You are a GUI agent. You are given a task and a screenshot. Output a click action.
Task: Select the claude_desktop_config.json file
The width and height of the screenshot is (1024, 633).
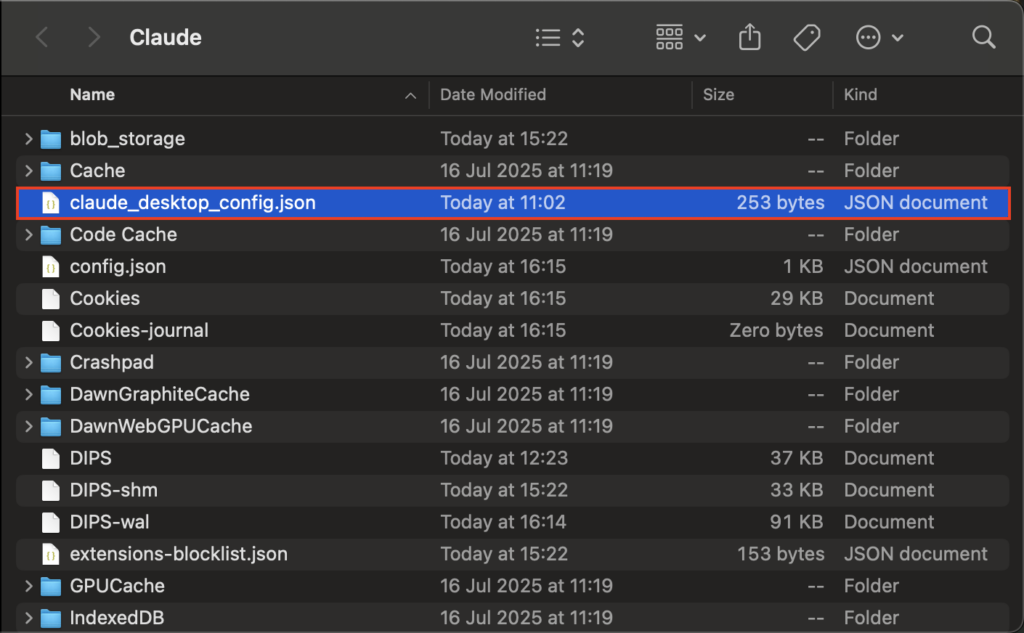[192, 203]
